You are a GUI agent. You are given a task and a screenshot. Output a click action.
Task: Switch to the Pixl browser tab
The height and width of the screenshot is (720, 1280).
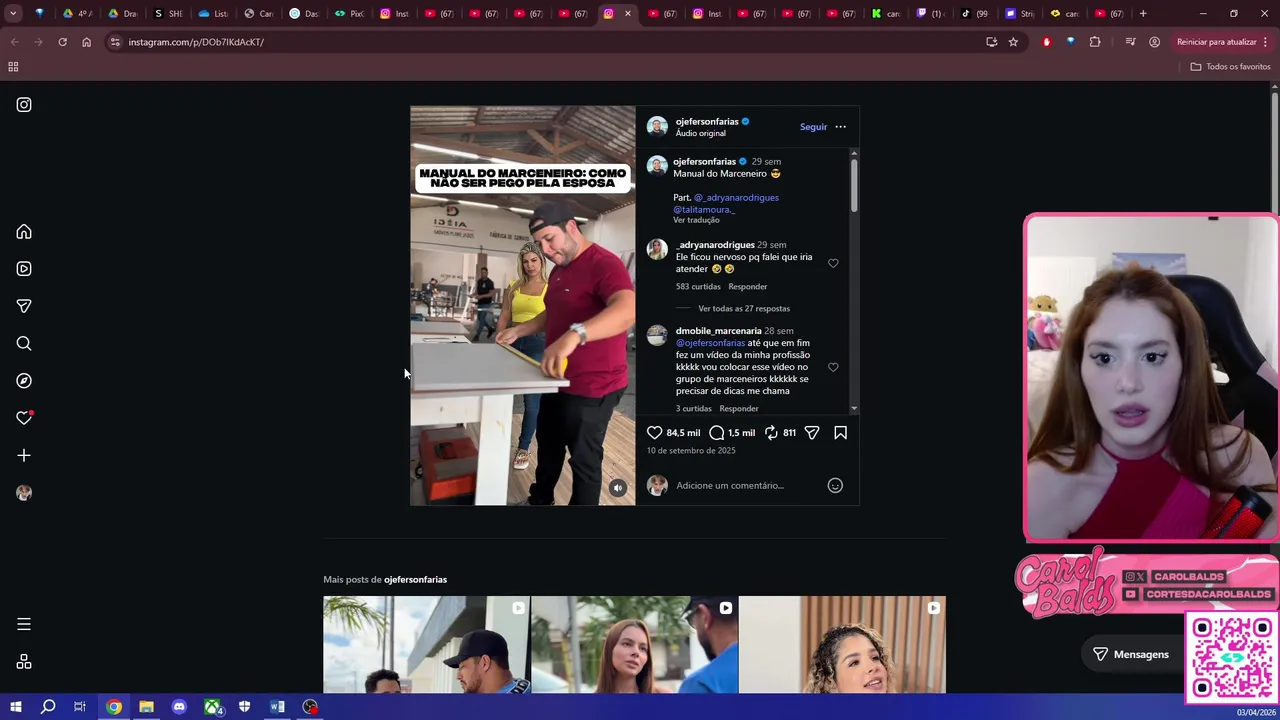click(349, 14)
